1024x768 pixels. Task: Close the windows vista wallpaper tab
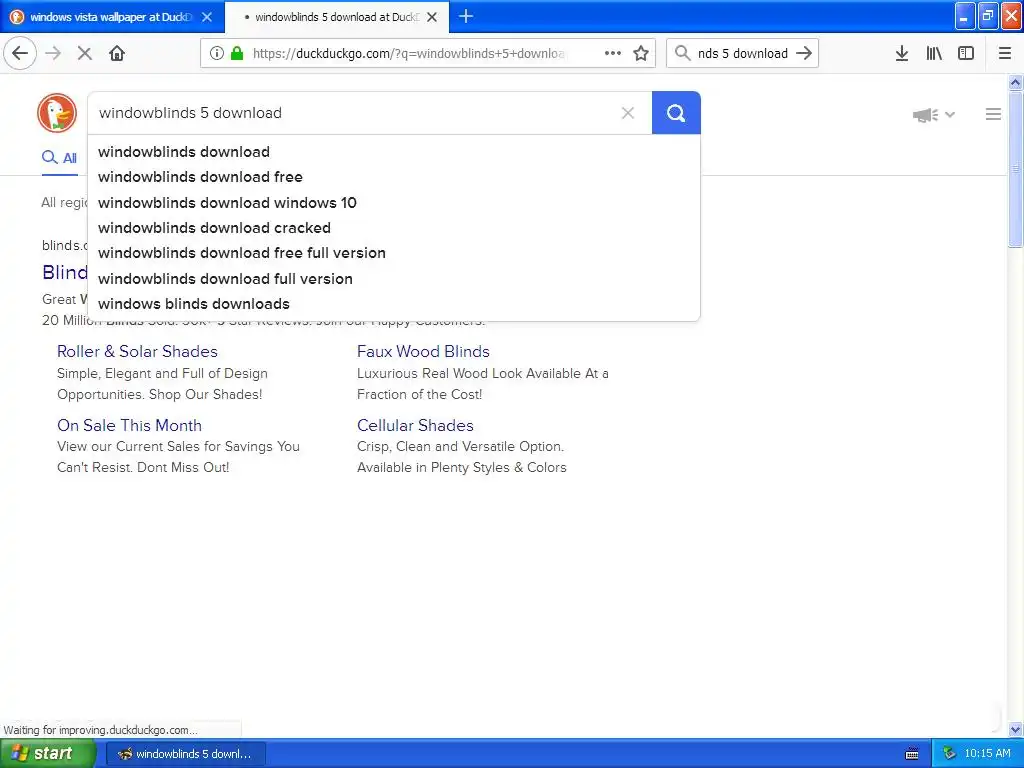tap(207, 17)
